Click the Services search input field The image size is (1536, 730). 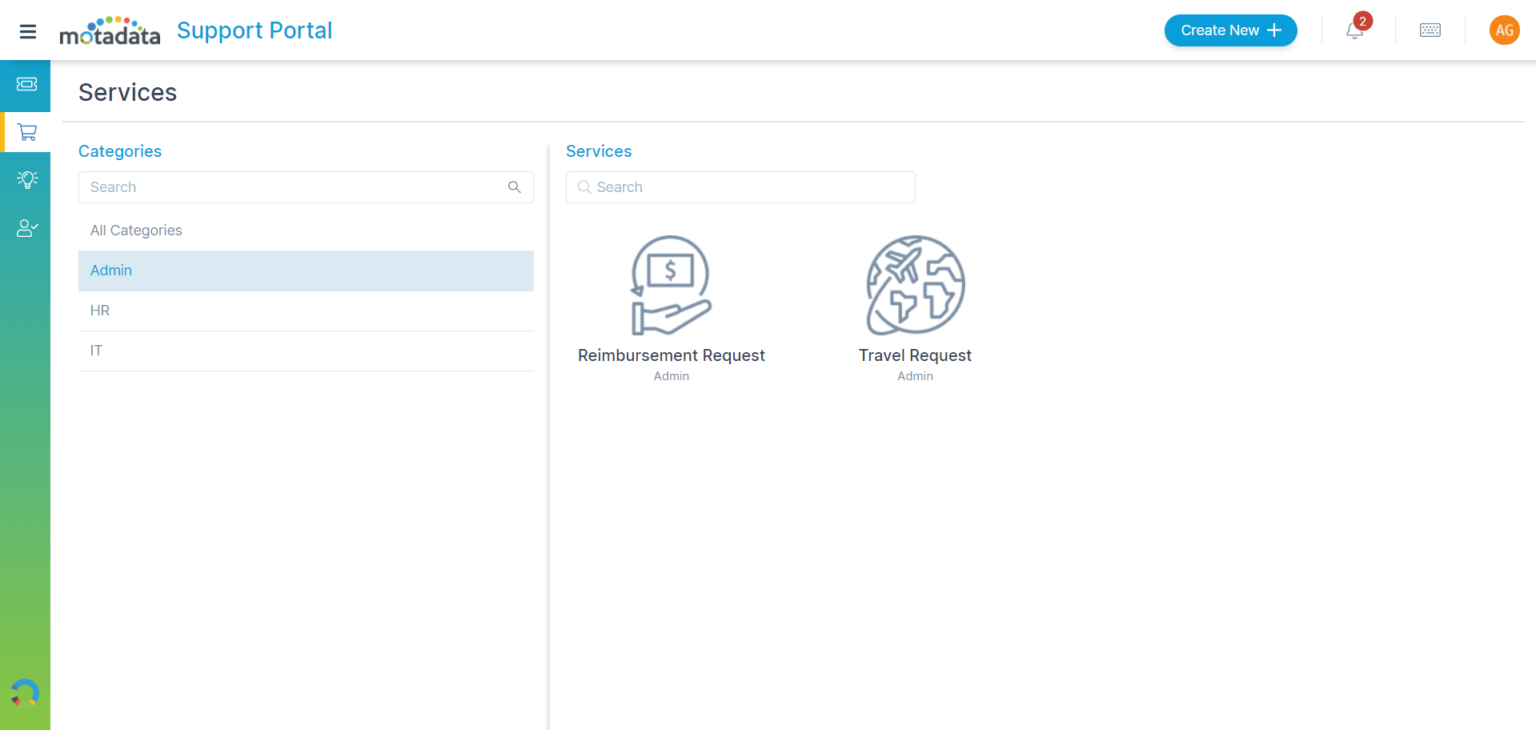click(740, 187)
